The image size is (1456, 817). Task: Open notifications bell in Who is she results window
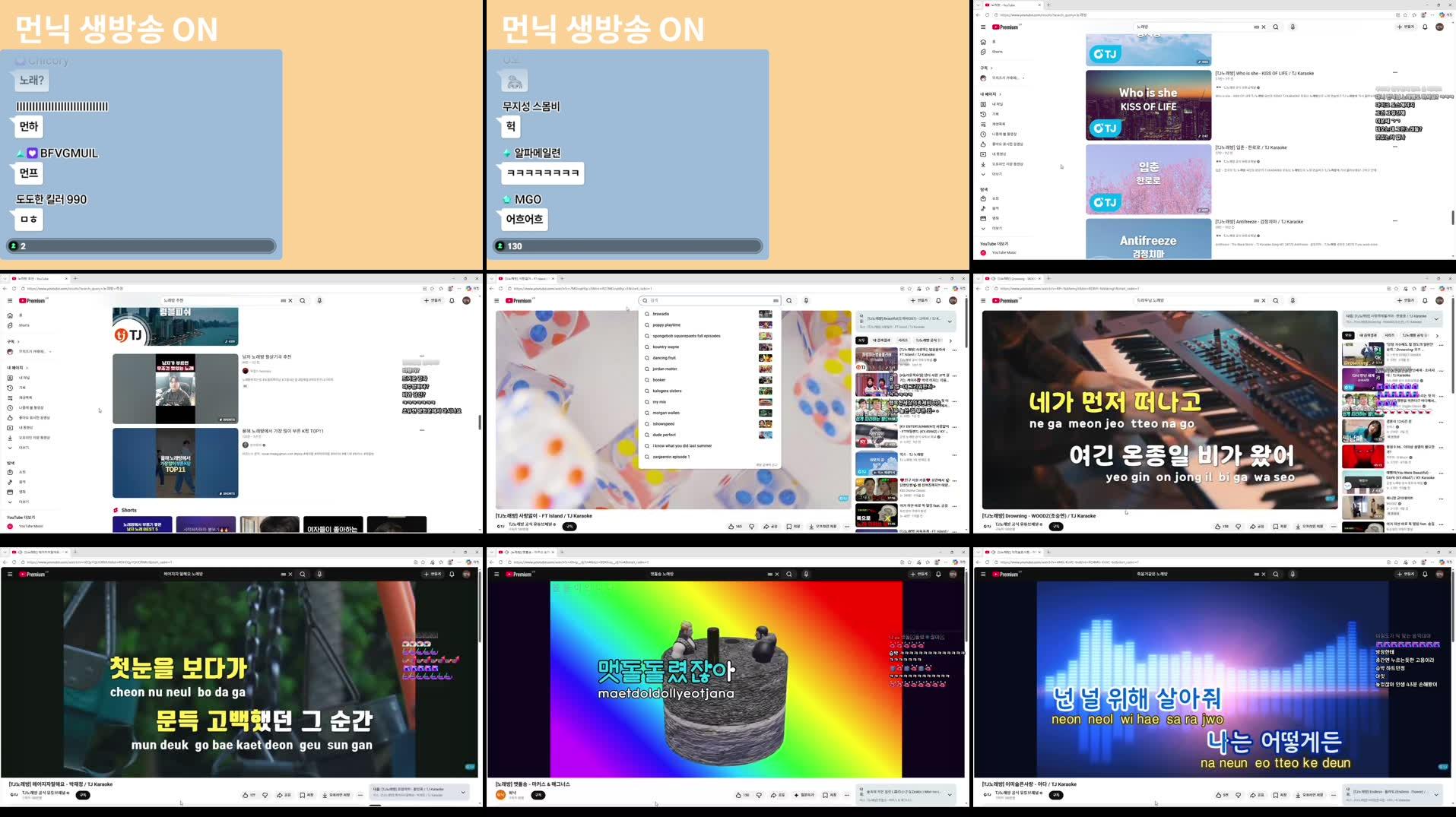point(1425,27)
